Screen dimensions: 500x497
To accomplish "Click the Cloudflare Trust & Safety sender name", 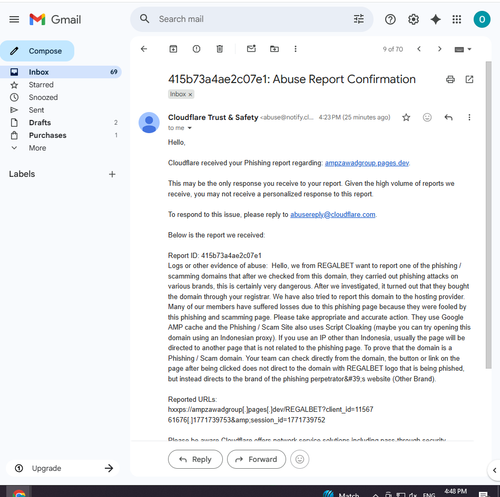I will click(x=213, y=117).
